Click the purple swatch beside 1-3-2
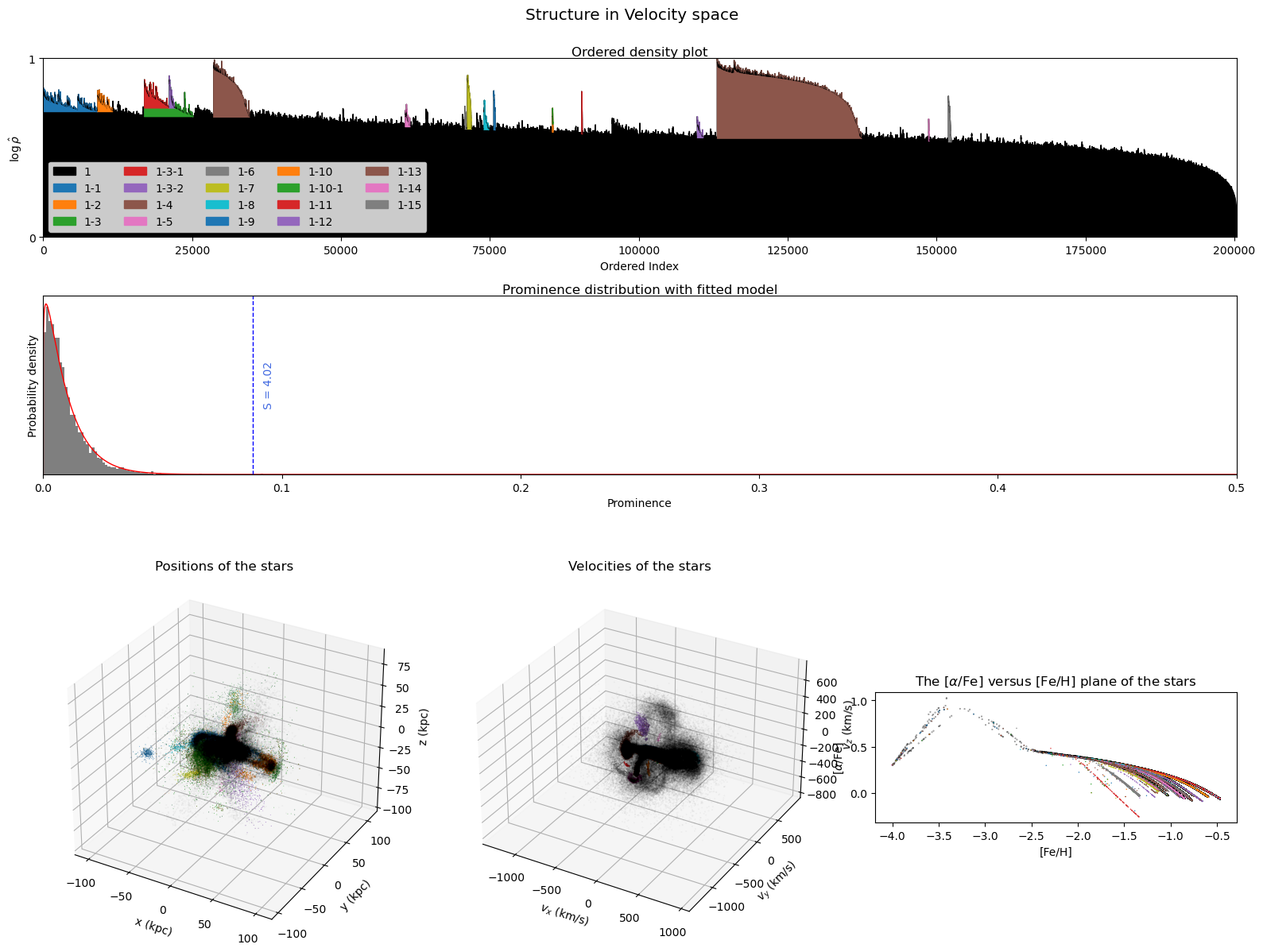This screenshot has height=952, width=1263. [135, 188]
